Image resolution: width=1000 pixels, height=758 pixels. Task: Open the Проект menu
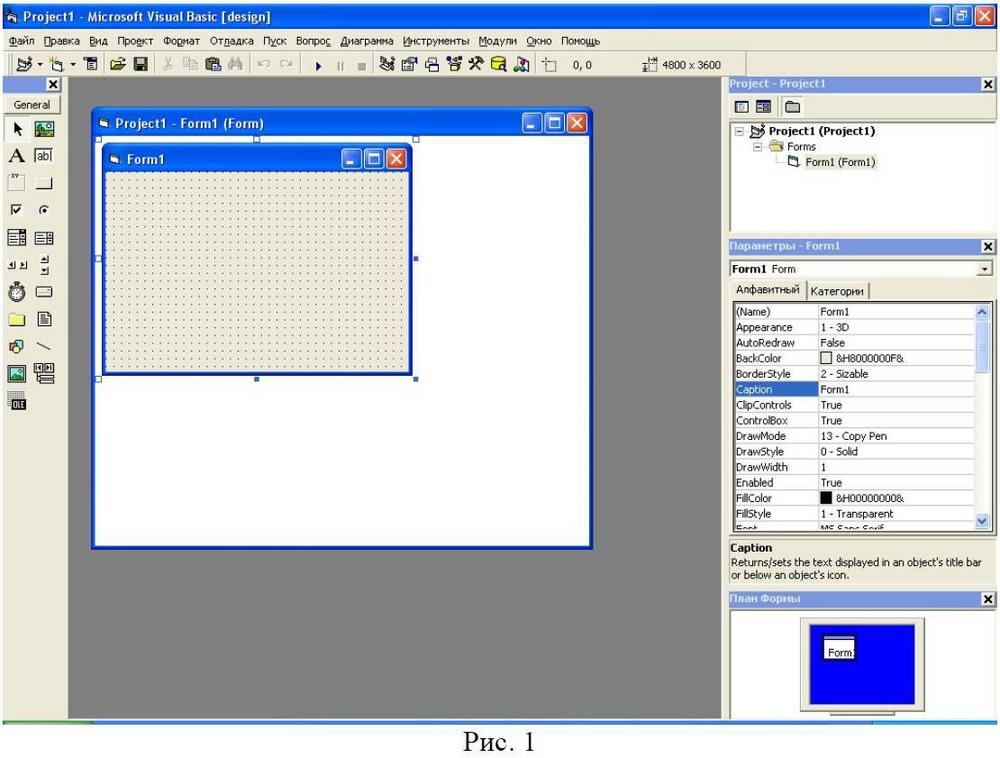tap(135, 41)
